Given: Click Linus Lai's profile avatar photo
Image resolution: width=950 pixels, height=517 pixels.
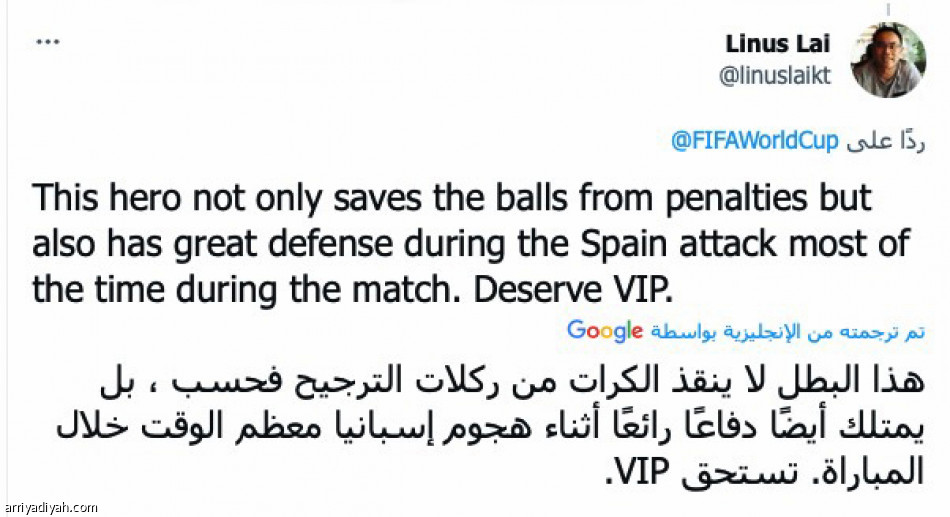Looking at the screenshot, I should (x=887, y=60).
